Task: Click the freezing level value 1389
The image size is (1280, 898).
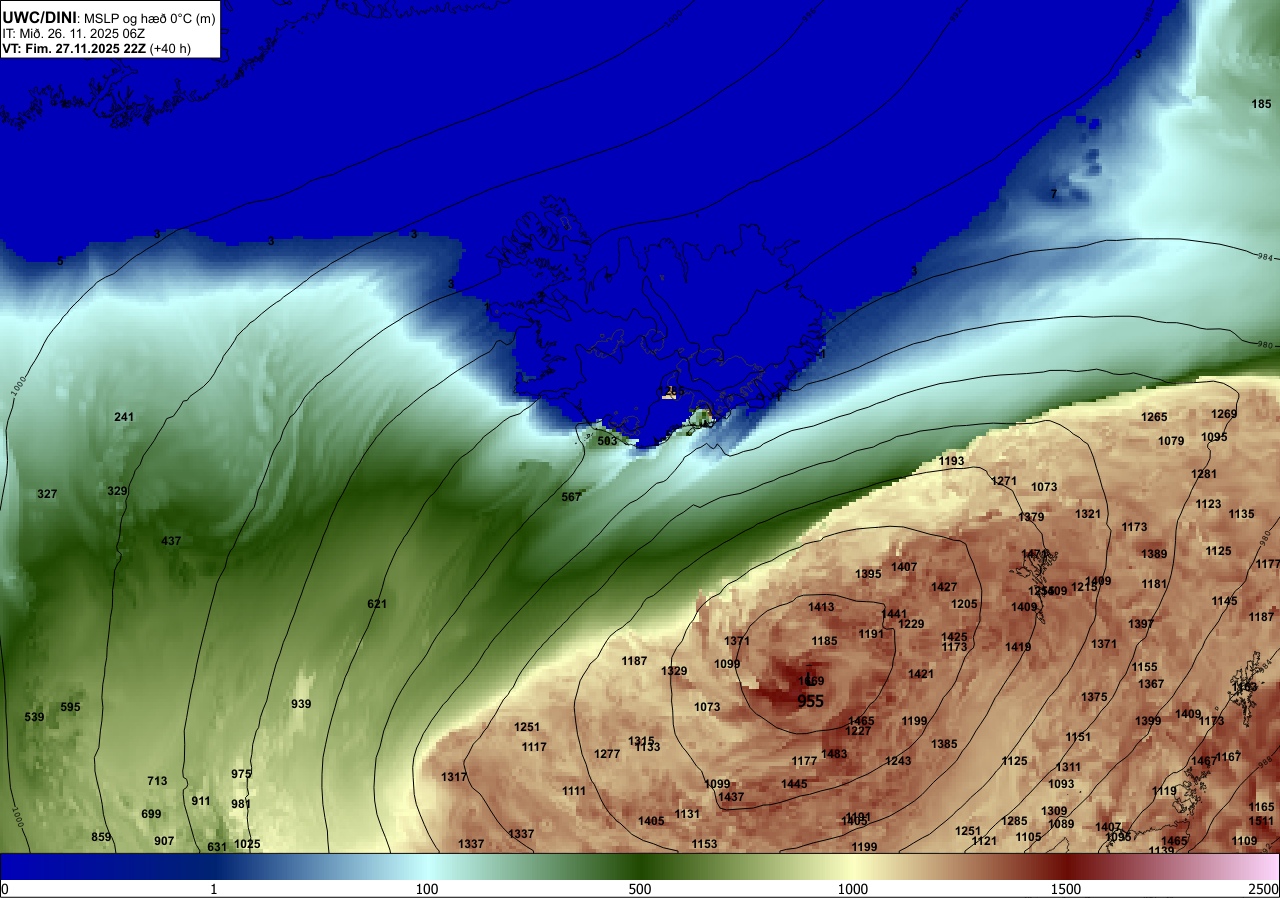Action: click(x=1154, y=554)
